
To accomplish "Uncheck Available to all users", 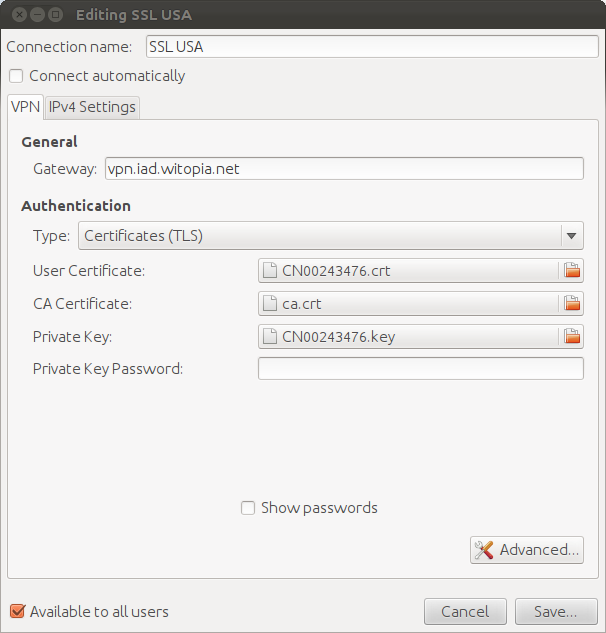I will pyautogui.click(x=17, y=611).
